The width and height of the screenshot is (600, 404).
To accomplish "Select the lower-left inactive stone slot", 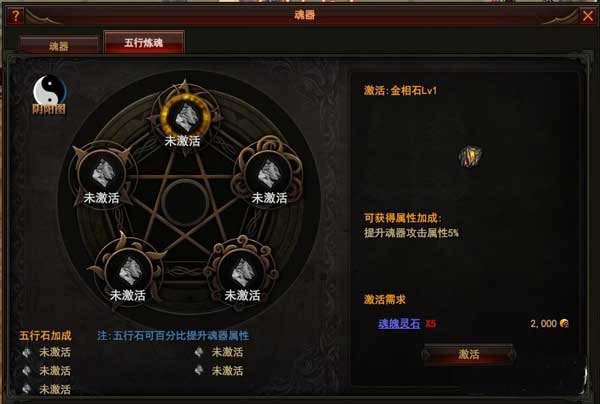I will pyautogui.click(x=129, y=271).
